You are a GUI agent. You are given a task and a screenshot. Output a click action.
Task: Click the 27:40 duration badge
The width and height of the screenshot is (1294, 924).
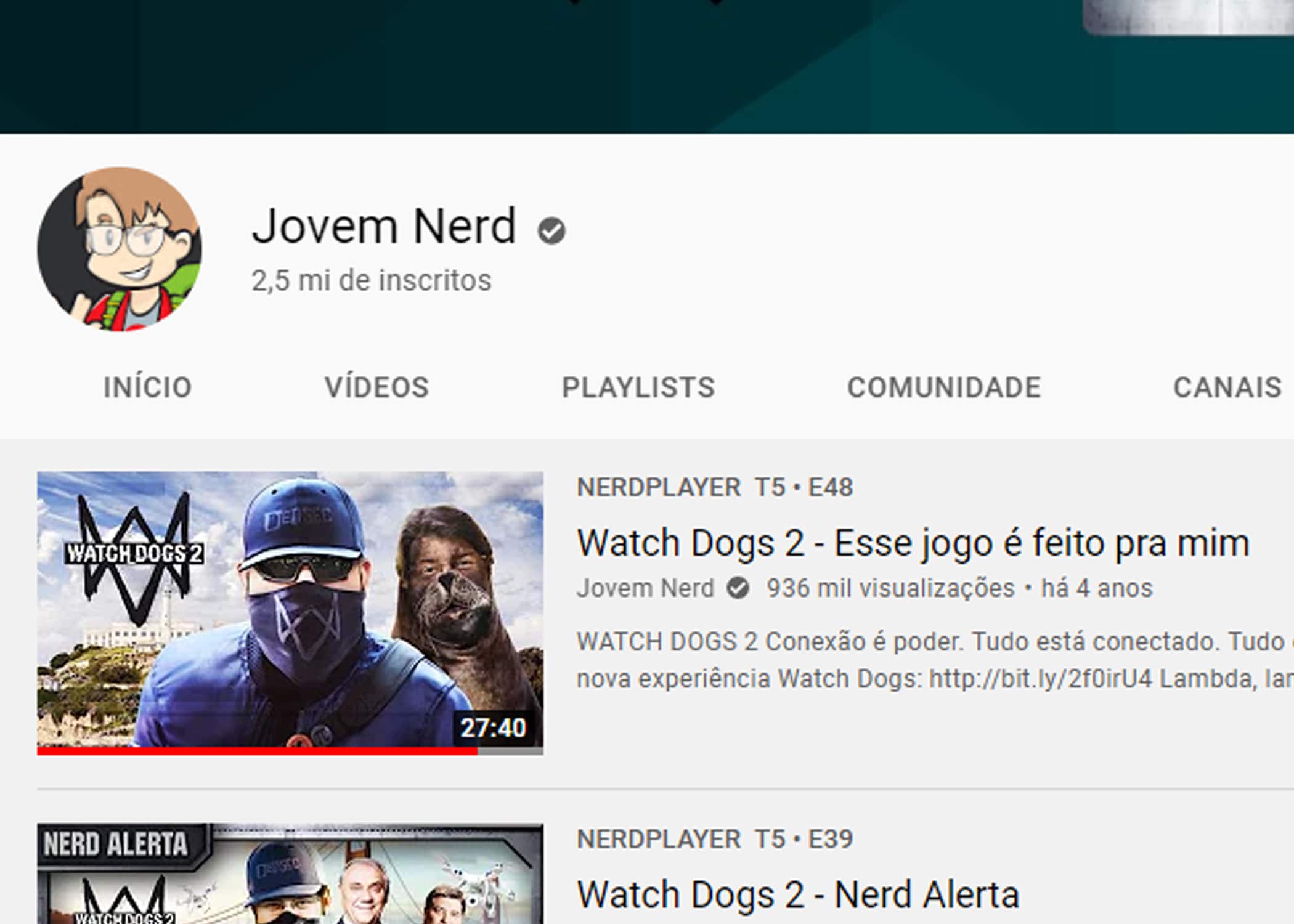(x=494, y=727)
